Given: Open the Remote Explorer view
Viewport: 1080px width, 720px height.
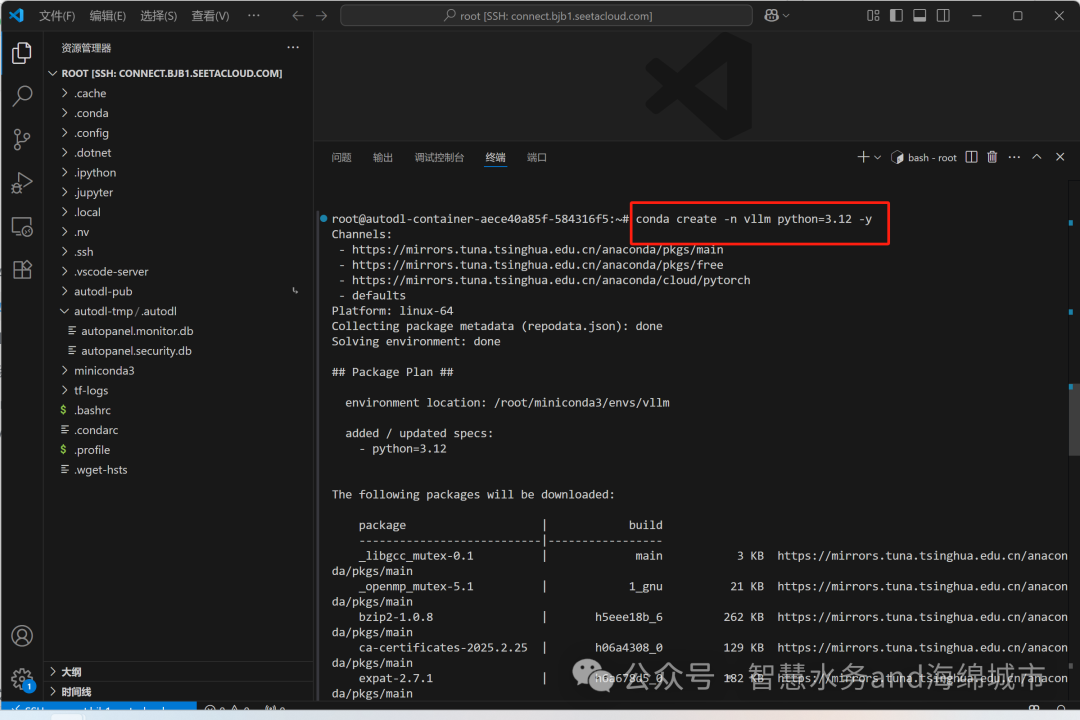Looking at the screenshot, I should (22, 227).
